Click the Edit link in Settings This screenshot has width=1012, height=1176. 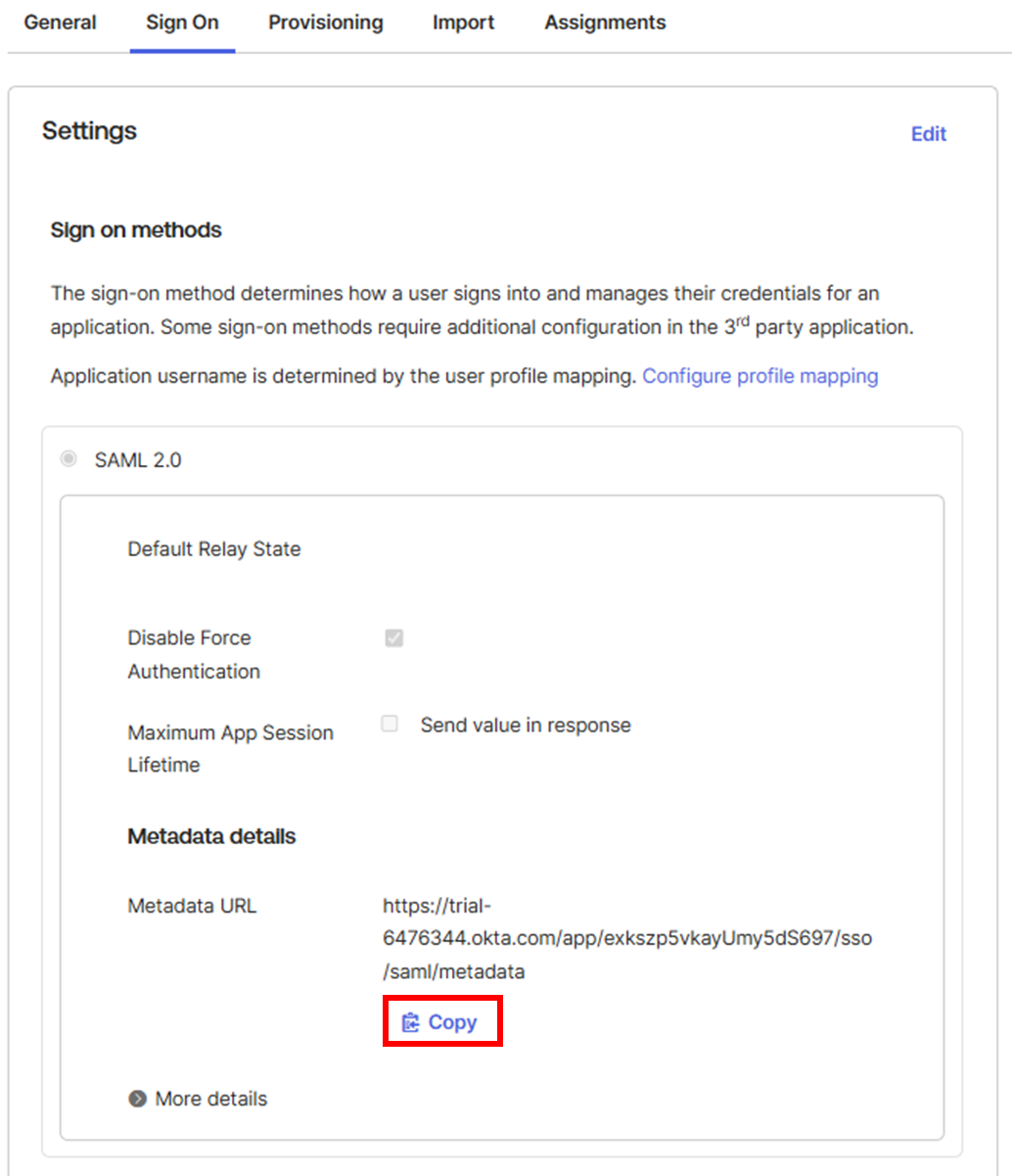[929, 134]
